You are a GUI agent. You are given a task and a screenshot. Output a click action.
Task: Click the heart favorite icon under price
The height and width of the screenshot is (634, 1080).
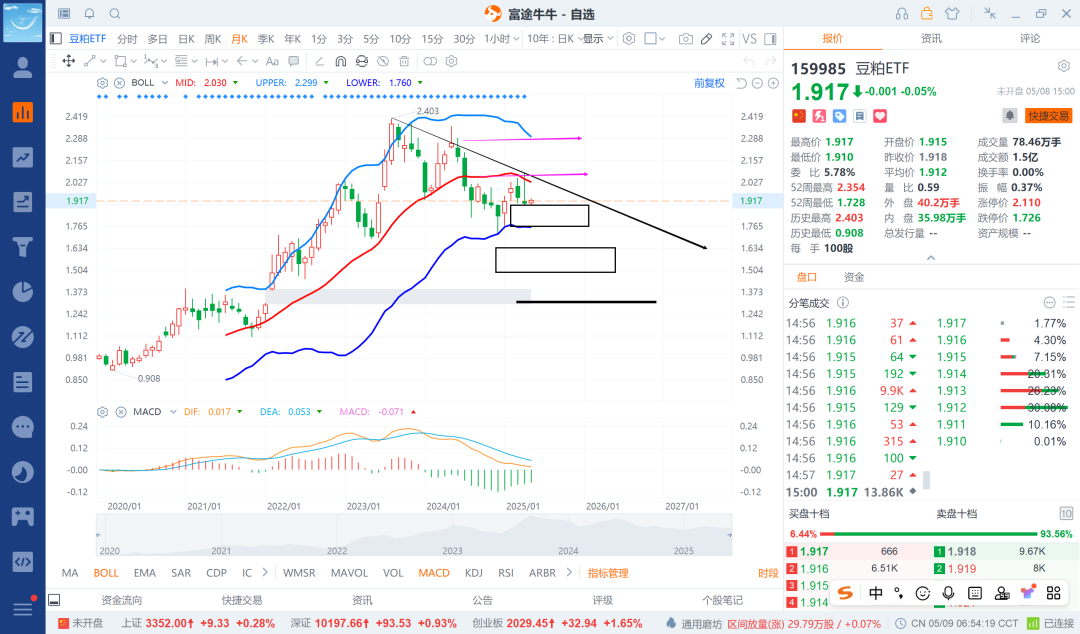(x=880, y=116)
